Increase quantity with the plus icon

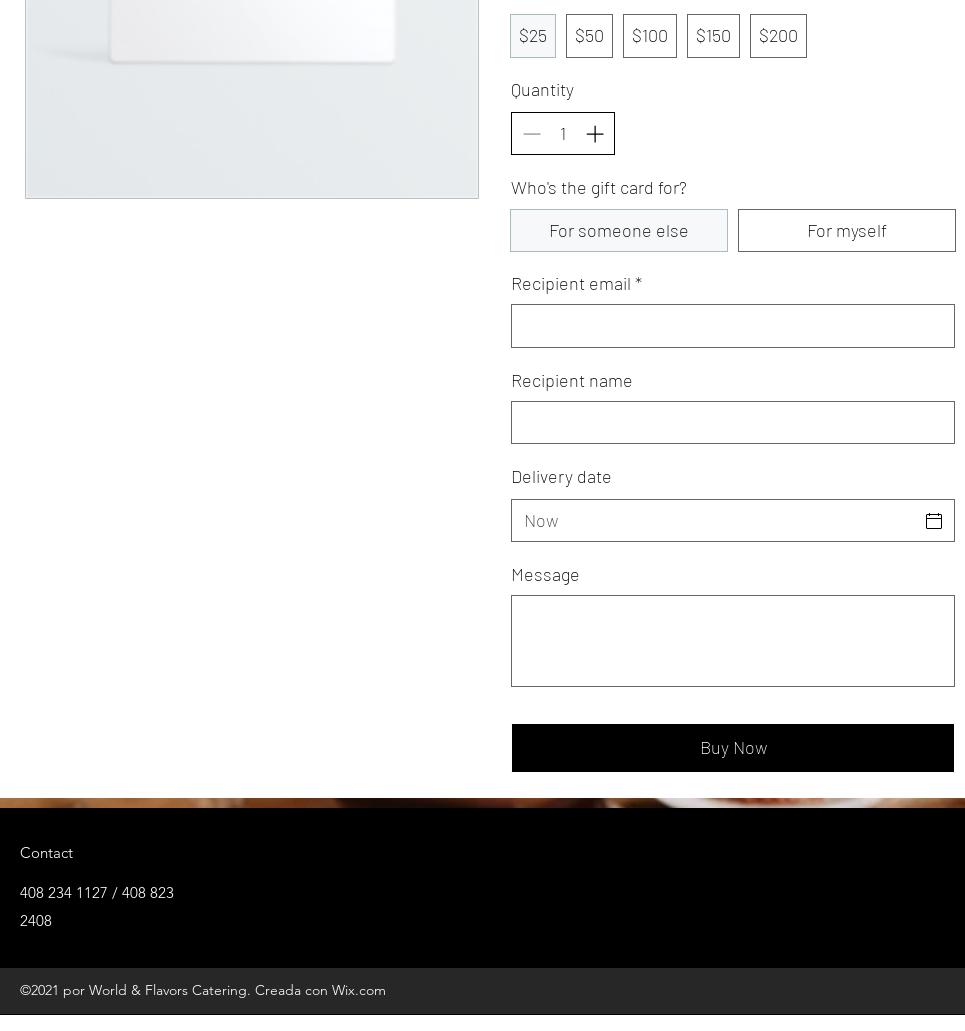pos(595,134)
